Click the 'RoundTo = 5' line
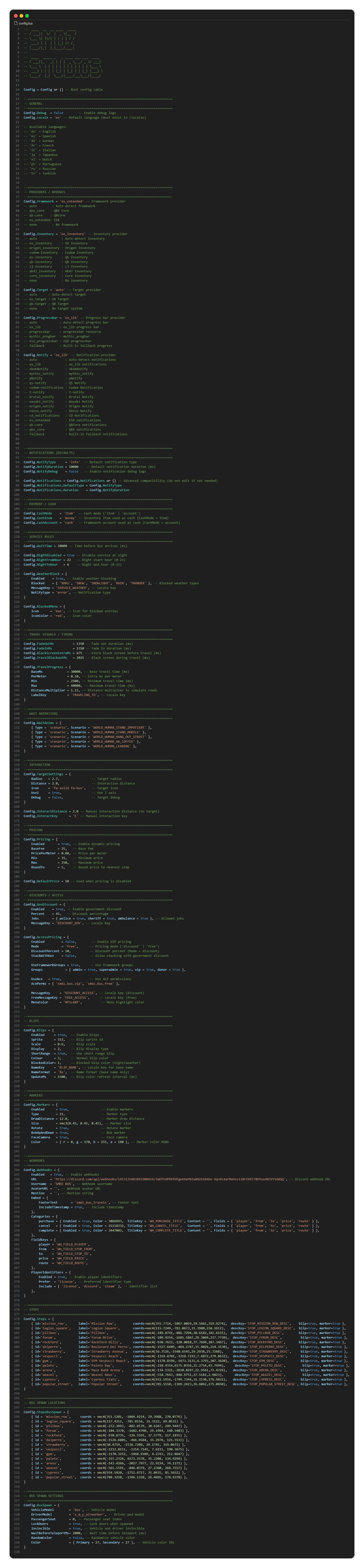 tap(80, 867)
